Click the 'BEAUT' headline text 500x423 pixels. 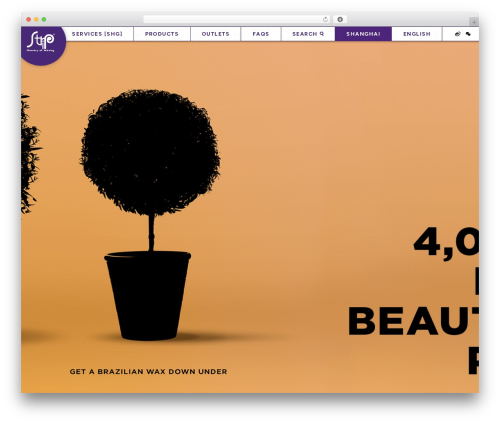(413, 321)
